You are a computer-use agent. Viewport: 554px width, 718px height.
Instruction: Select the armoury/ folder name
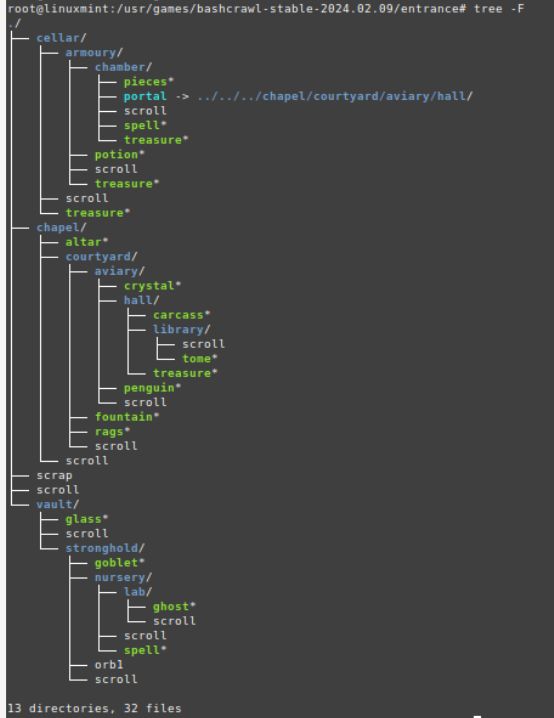click(x=94, y=53)
